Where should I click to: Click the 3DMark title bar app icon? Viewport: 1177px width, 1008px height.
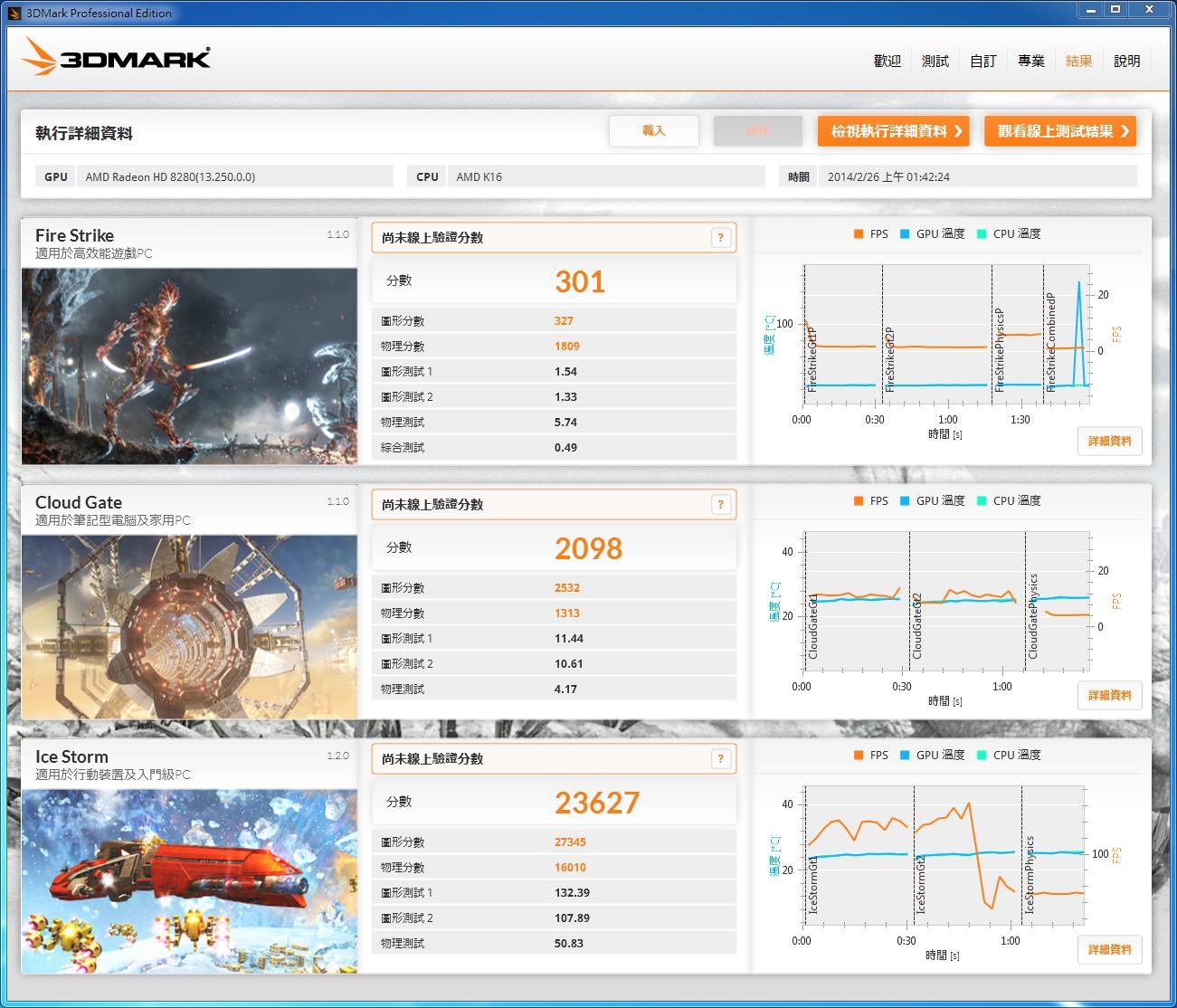coord(14,13)
